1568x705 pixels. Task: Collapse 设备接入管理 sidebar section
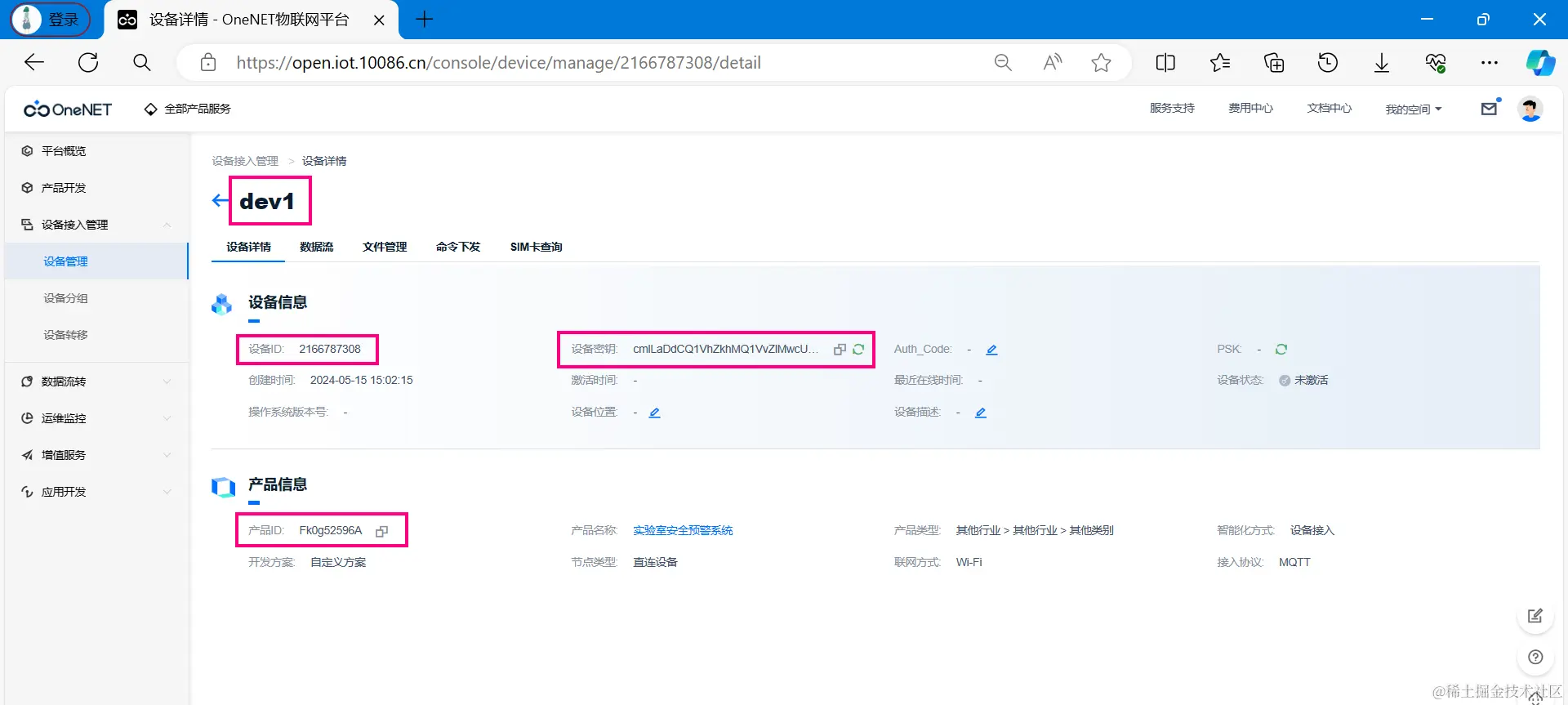tap(167, 225)
